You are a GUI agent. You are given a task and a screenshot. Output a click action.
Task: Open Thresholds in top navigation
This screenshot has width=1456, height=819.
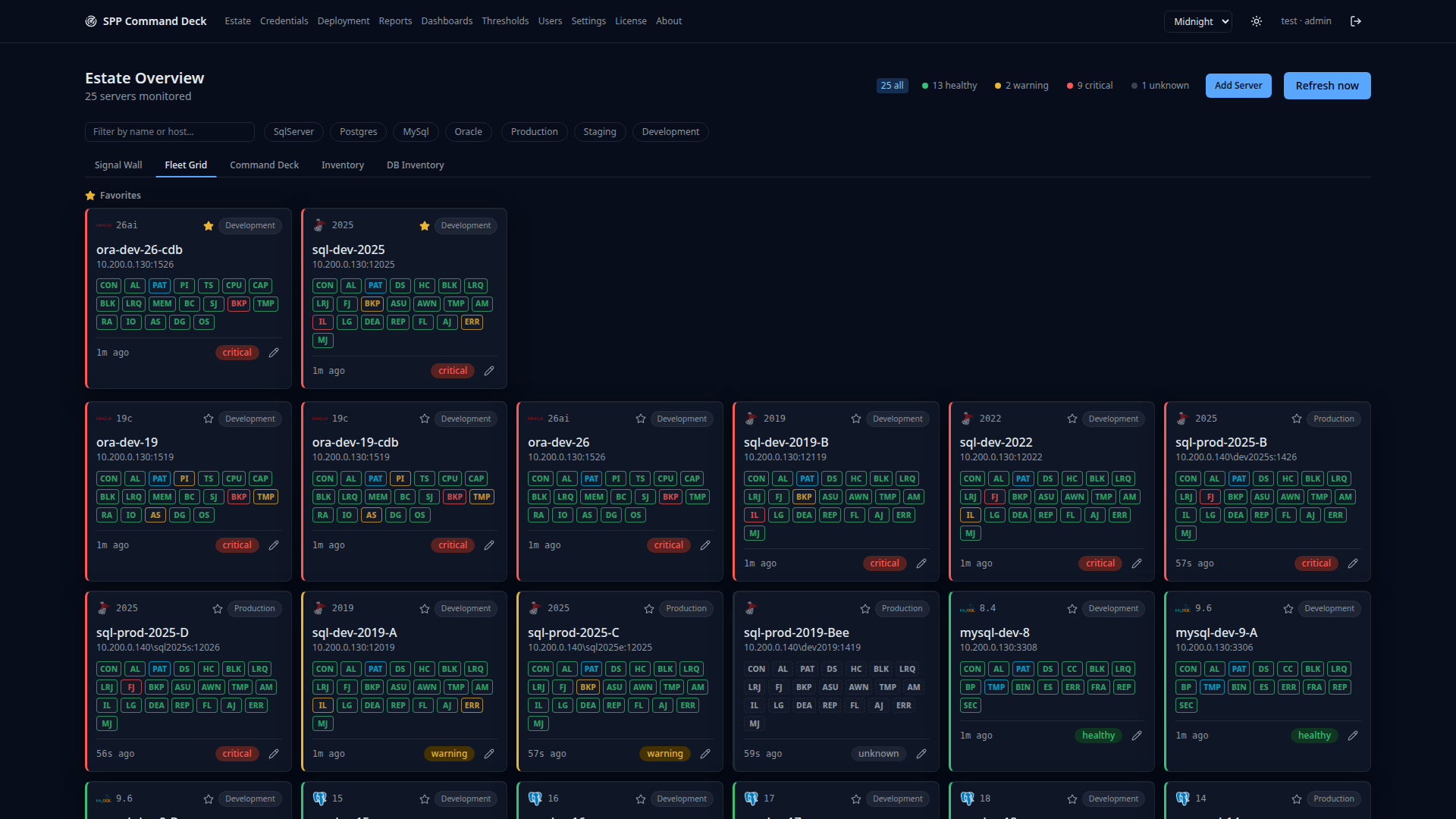[505, 21]
